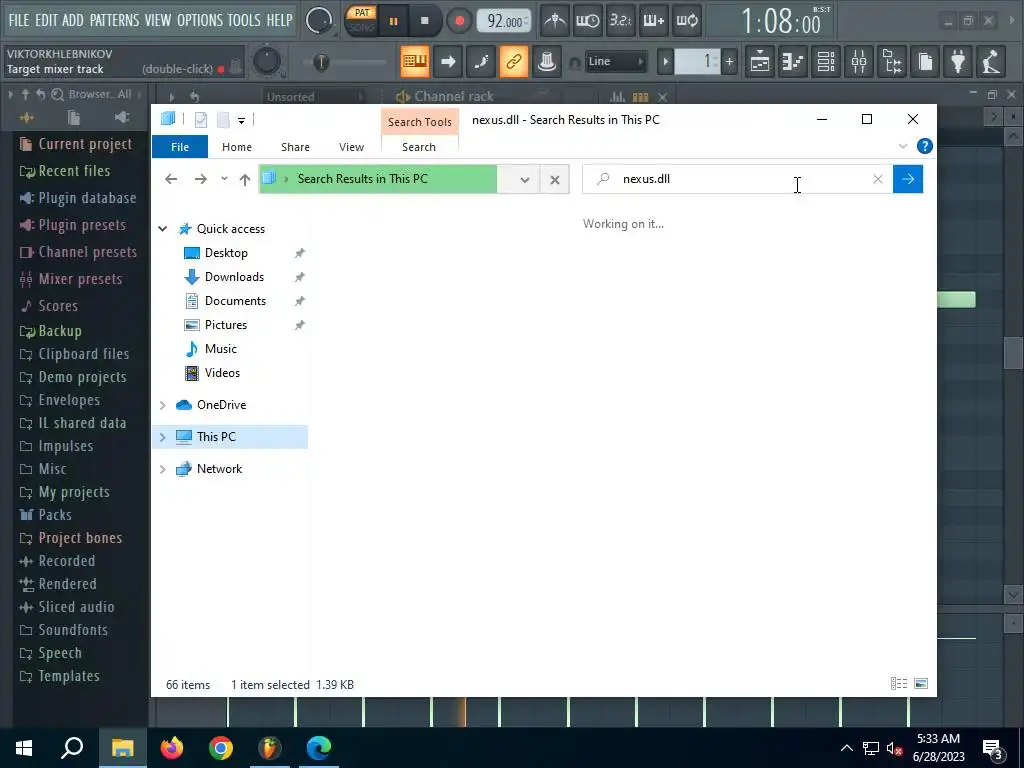Toggle loop recording icon
The image size is (1024, 768).
pyautogui.click(x=687, y=21)
